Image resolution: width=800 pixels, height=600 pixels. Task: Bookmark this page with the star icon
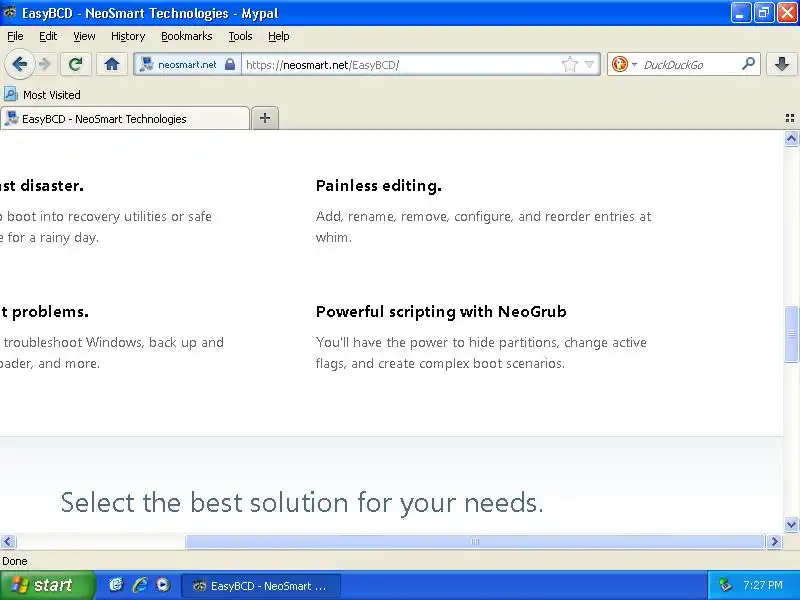569,64
